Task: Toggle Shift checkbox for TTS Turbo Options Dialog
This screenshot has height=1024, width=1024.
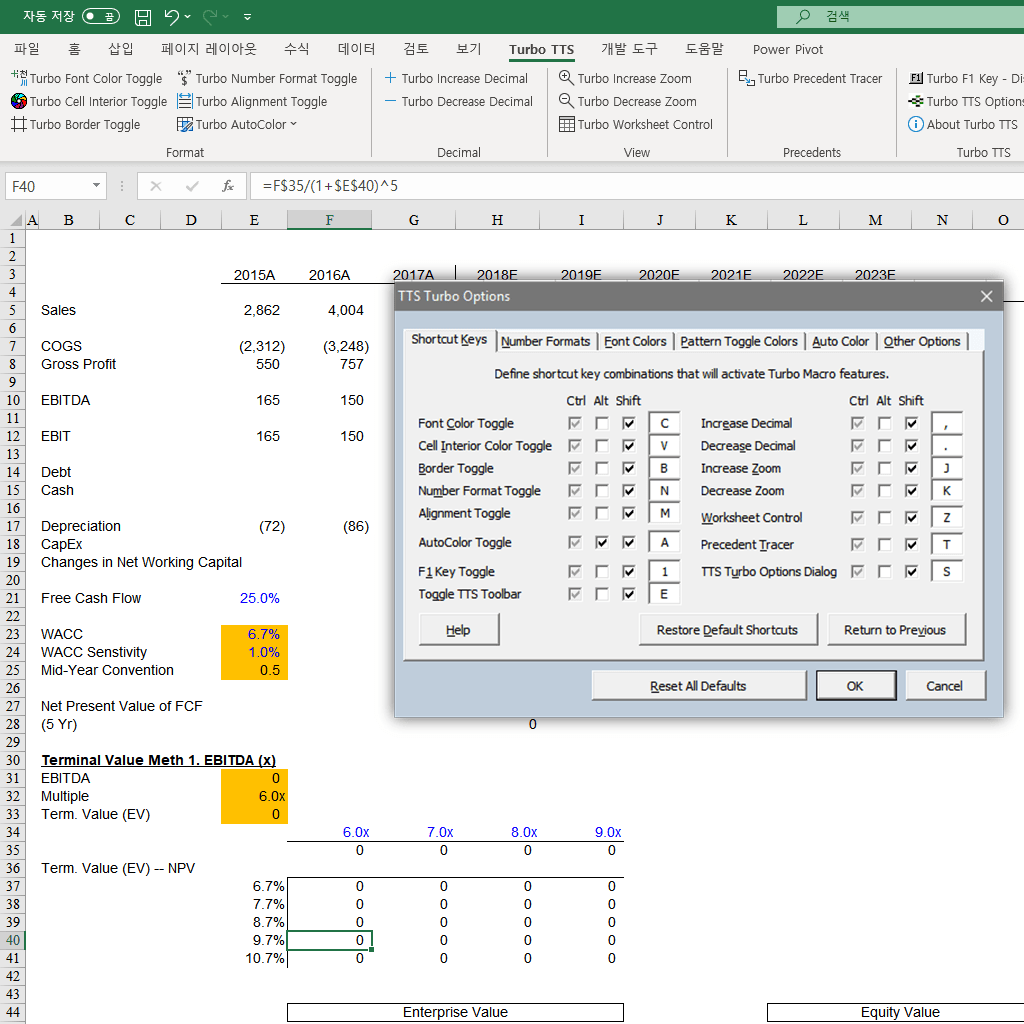Action: point(911,571)
